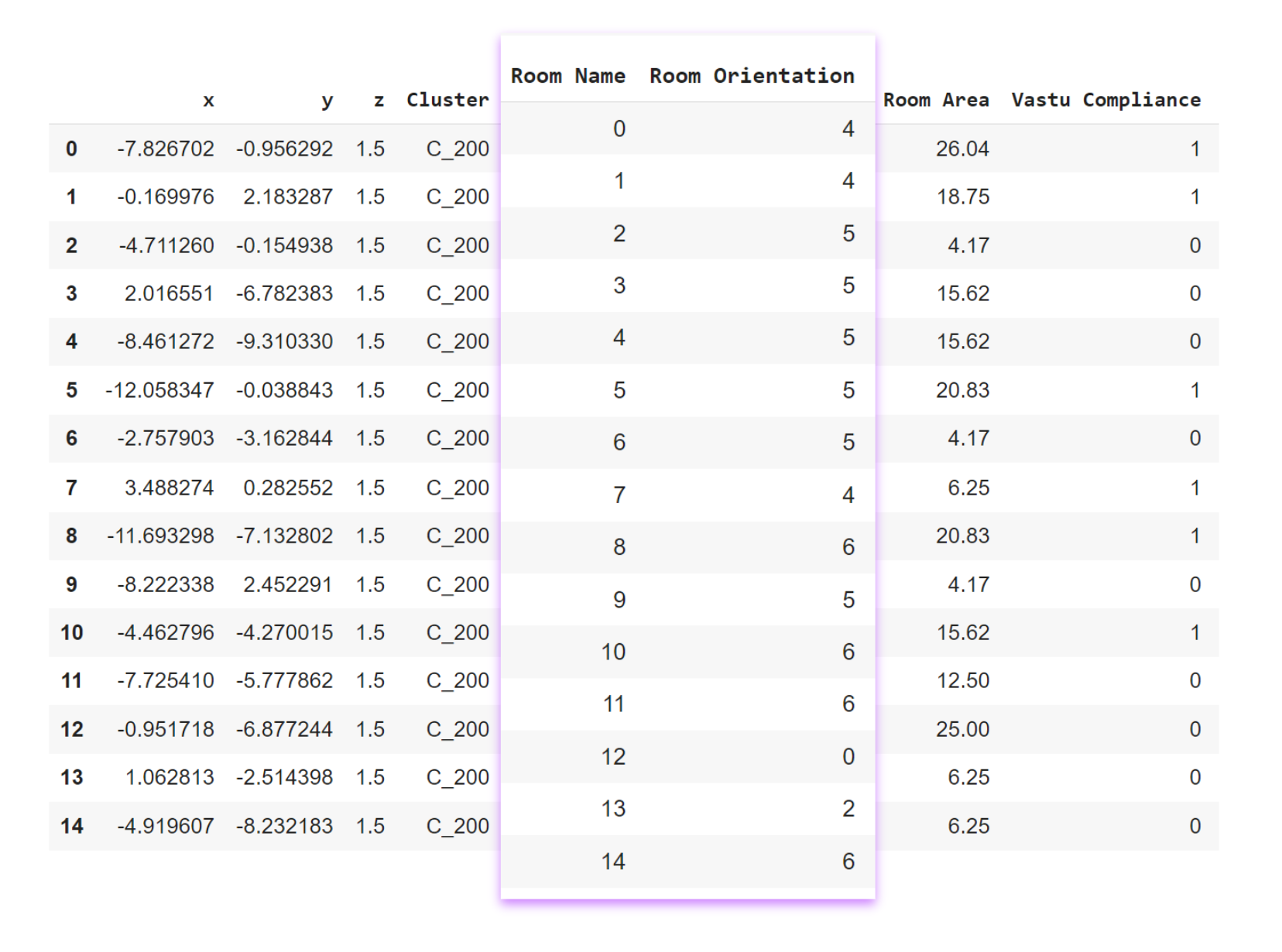This screenshot has width=1282, height=952.
Task: Click Room Orientation value 0 for room 12
Action: click(x=848, y=756)
